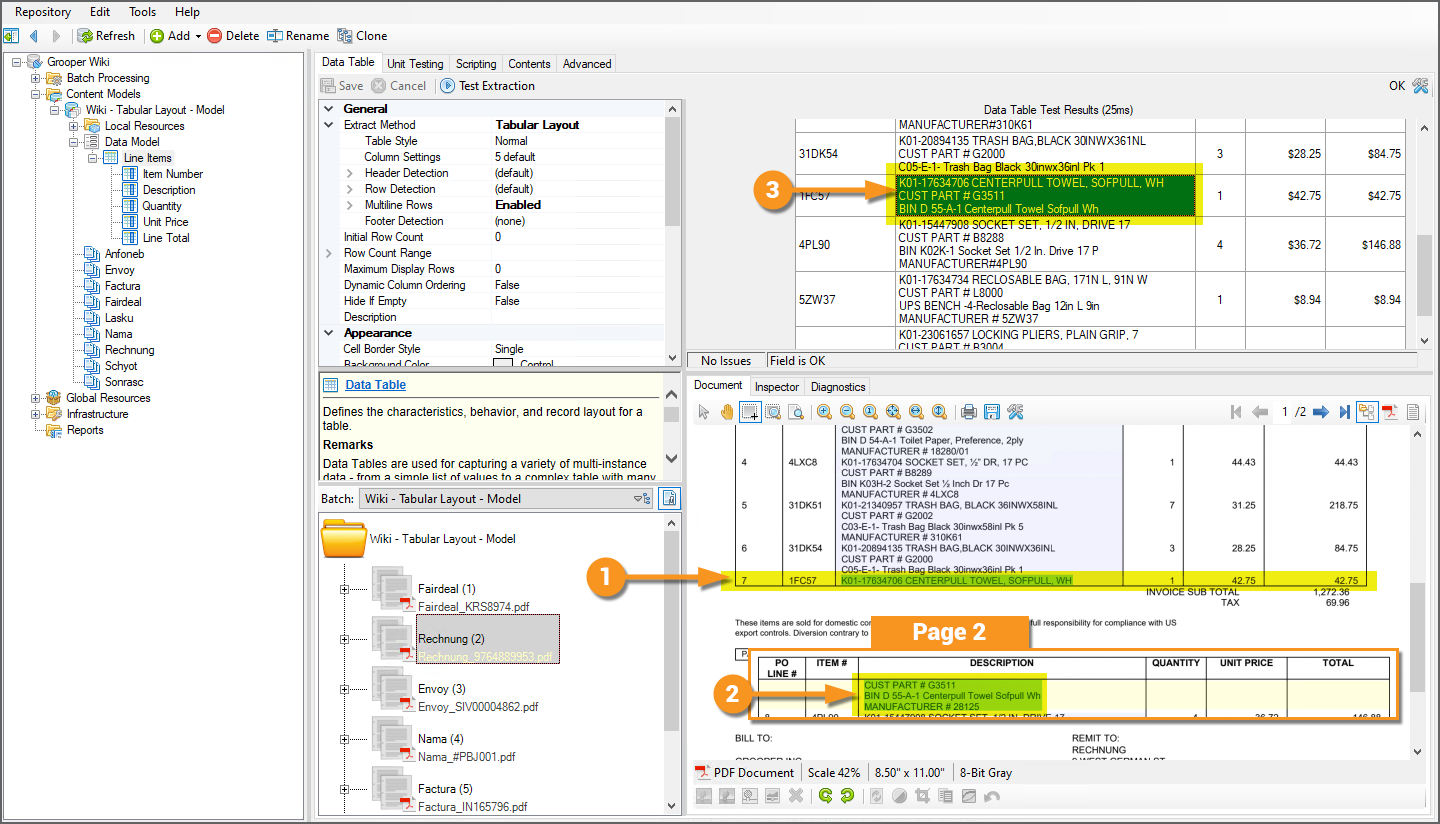Expand the Header Detection property
The image size is (1440, 824).
tap(349, 173)
